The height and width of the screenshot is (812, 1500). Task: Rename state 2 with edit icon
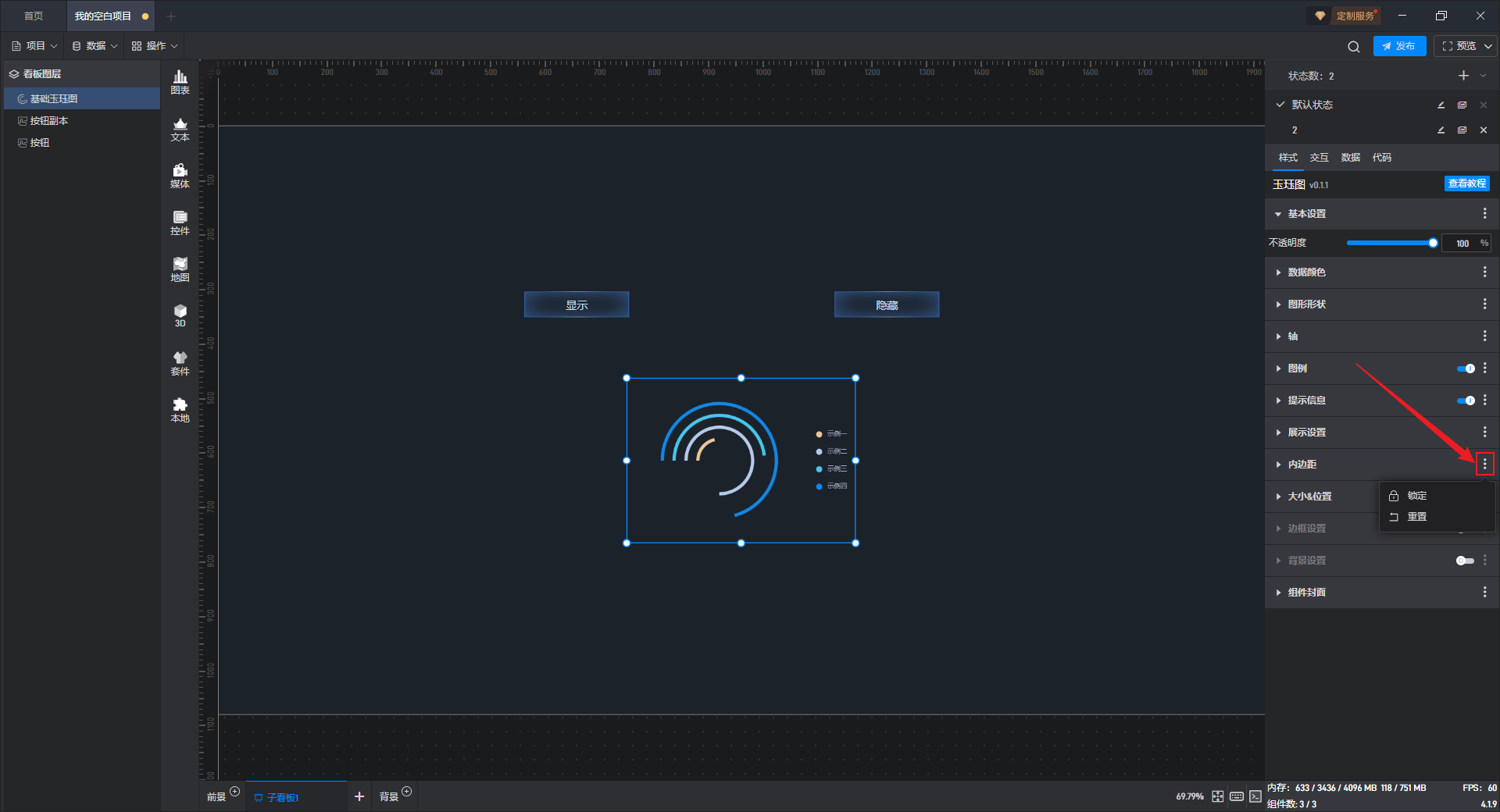pos(1441,130)
